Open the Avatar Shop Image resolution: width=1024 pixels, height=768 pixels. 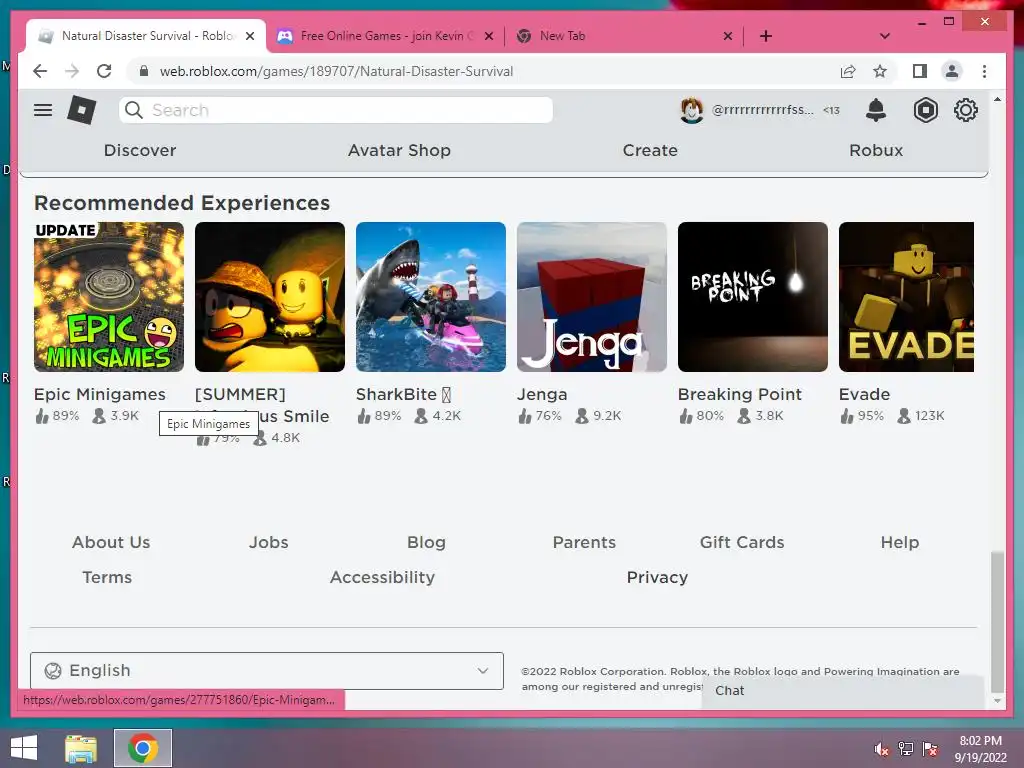pos(399,150)
